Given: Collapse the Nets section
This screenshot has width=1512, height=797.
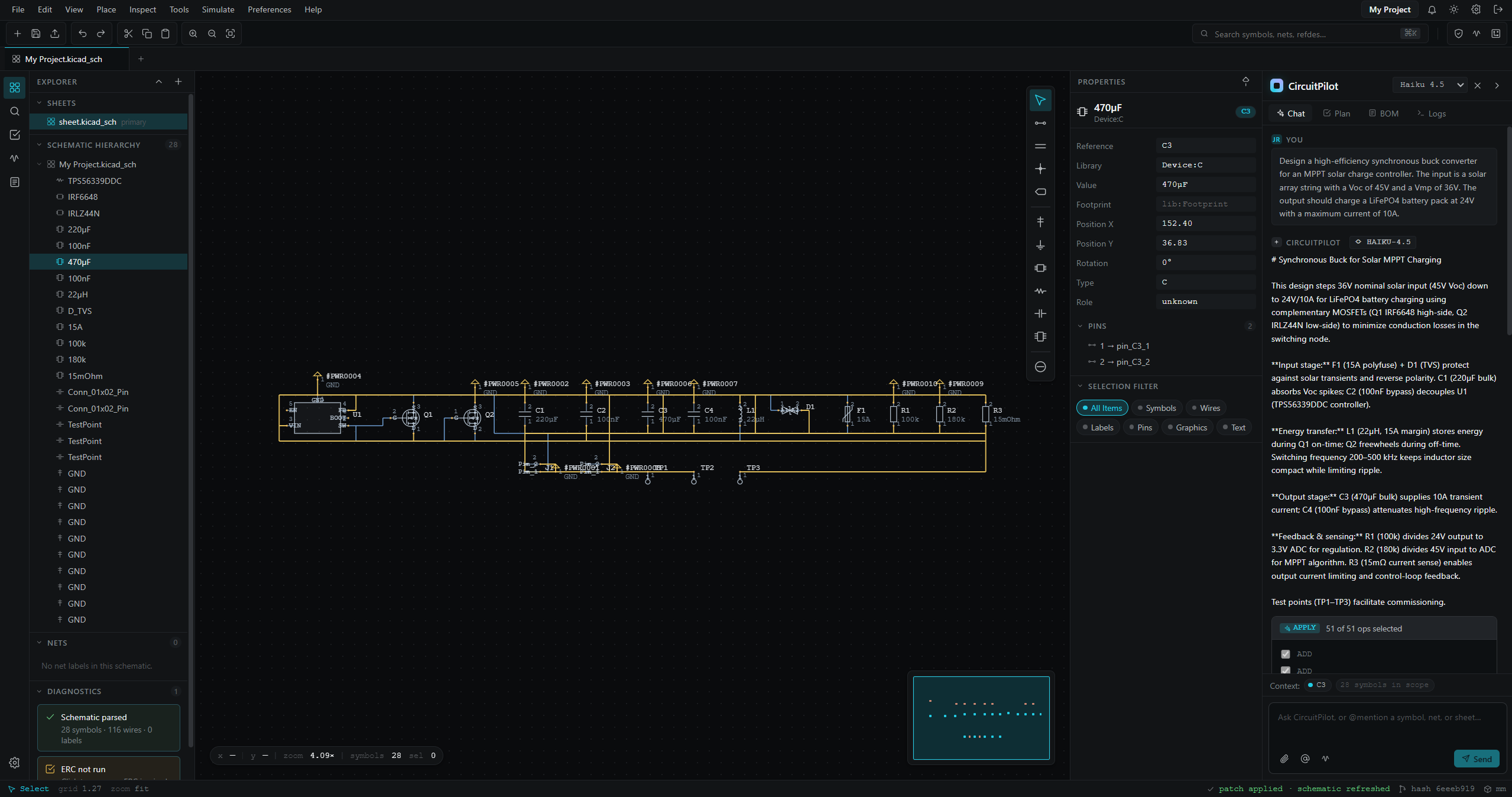Looking at the screenshot, I should pos(40,643).
